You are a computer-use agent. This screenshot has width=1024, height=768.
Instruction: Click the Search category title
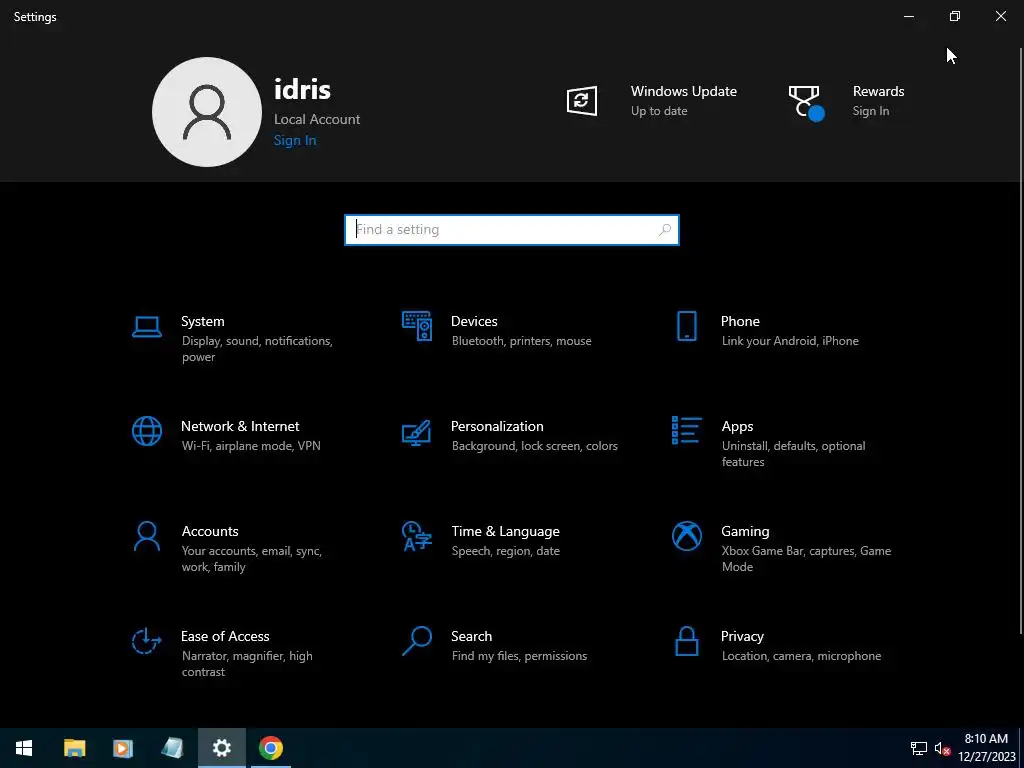[472, 637]
